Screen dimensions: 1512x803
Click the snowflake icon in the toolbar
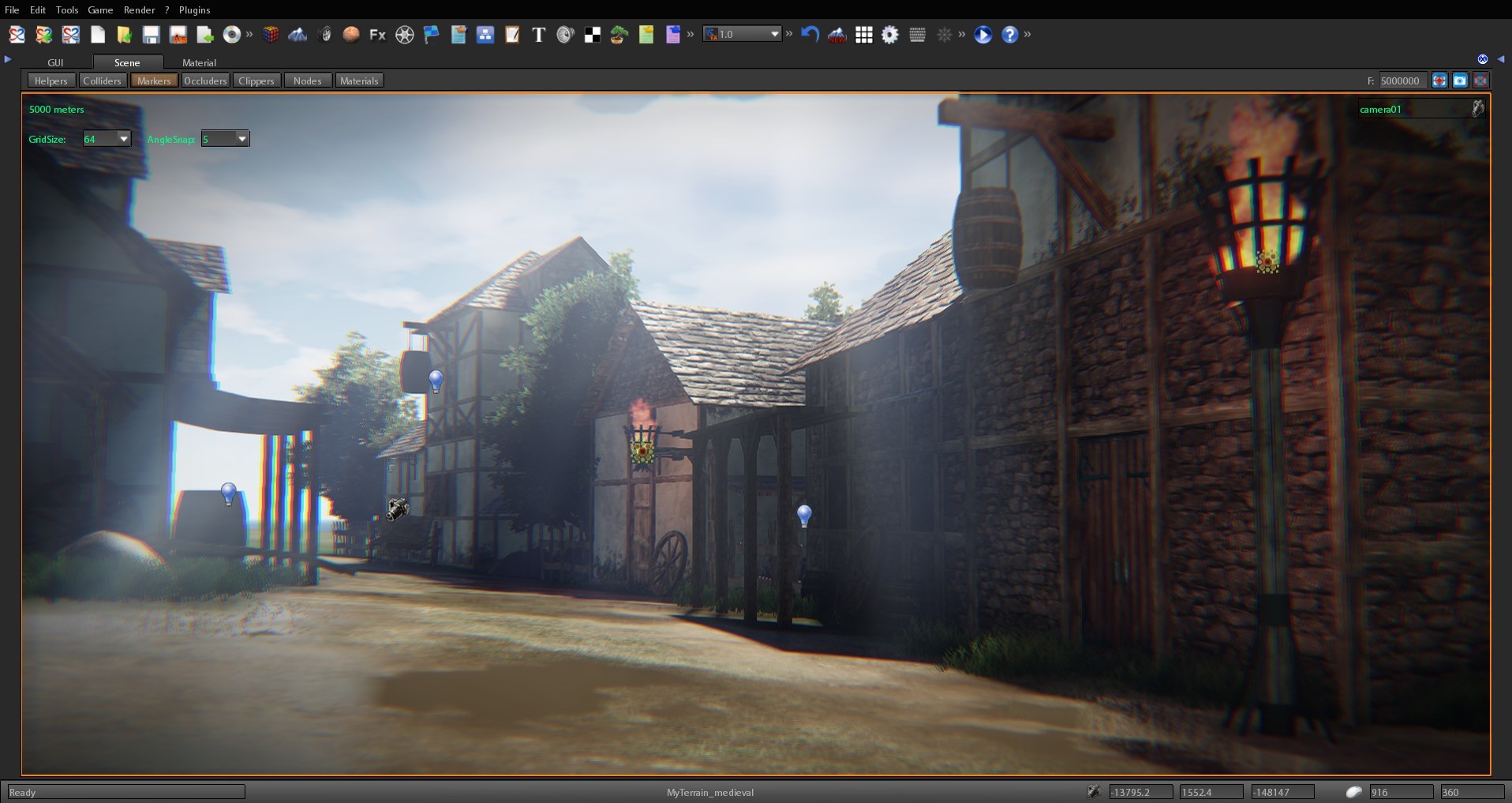point(945,35)
